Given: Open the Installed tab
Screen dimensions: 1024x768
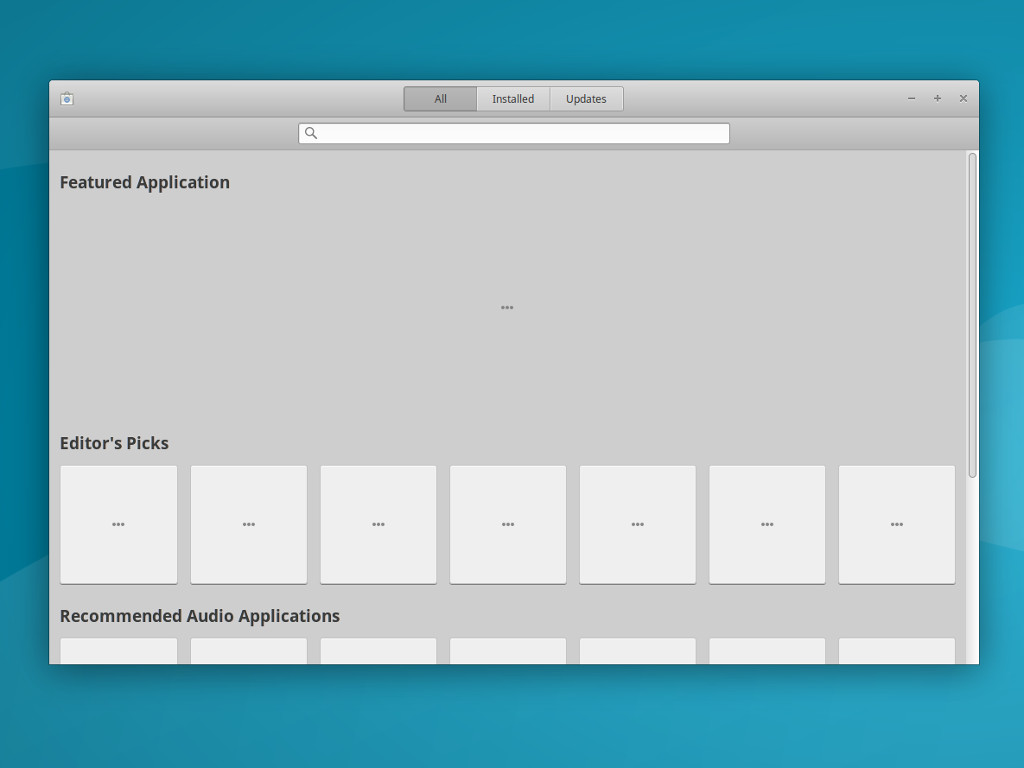Looking at the screenshot, I should tap(513, 99).
